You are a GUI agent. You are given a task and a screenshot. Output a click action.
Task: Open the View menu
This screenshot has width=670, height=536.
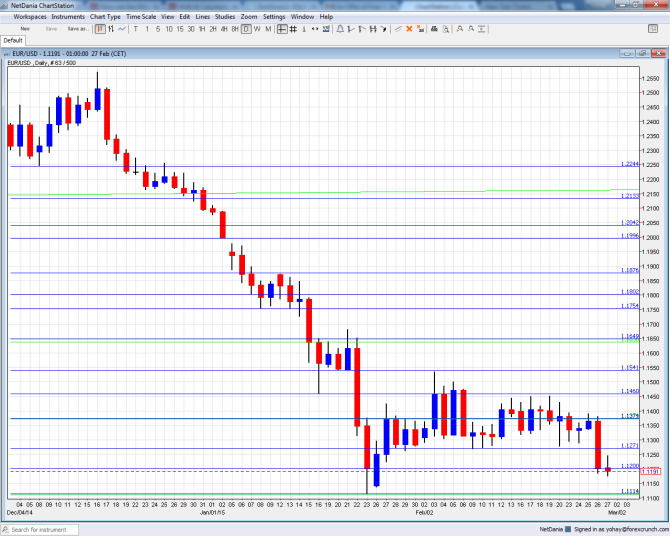168,17
